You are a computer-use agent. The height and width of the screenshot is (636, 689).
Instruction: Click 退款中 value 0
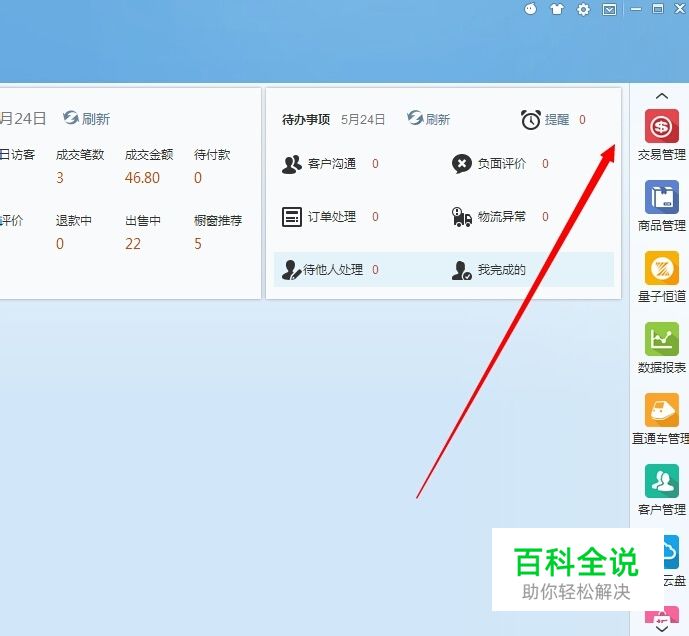[60, 243]
